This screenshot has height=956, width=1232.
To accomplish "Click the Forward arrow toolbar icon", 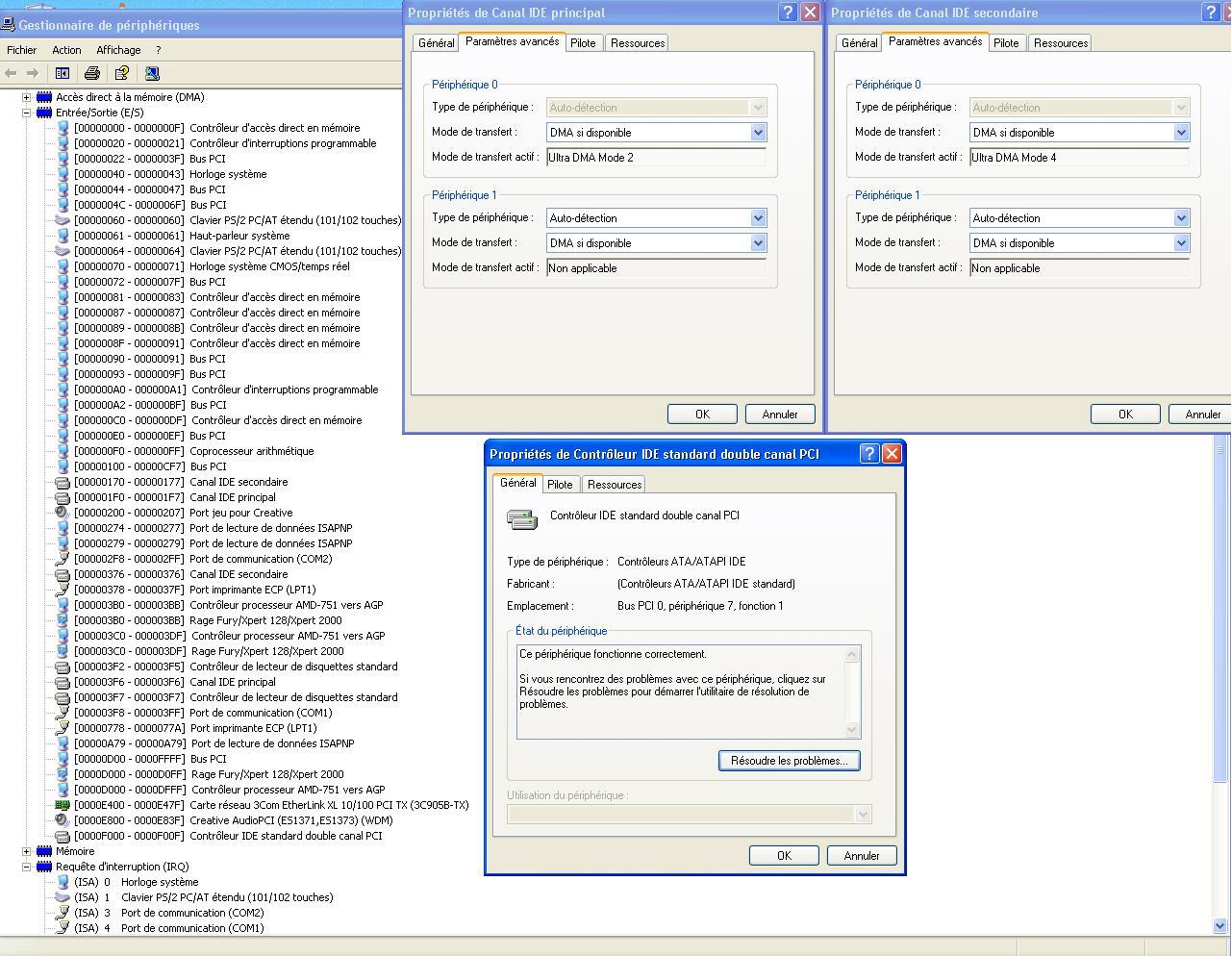I will (33, 73).
